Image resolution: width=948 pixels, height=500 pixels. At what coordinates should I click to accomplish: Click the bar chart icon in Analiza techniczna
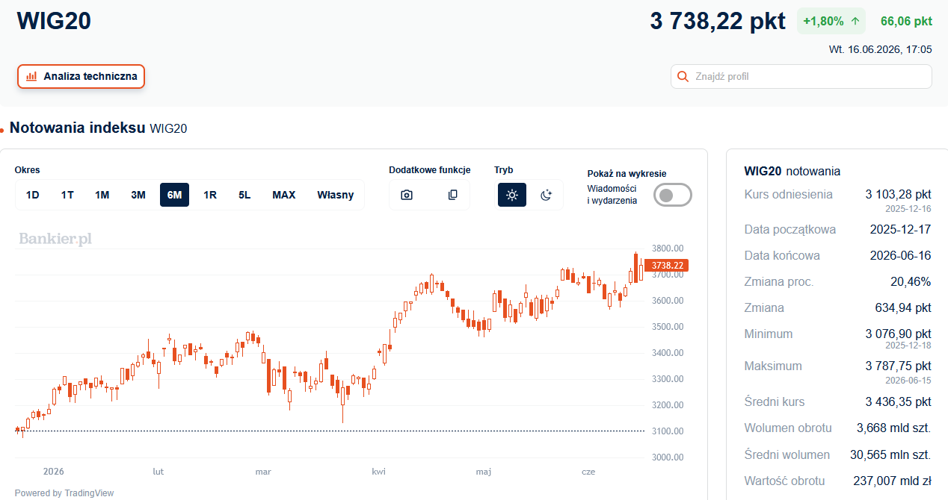click(31, 76)
